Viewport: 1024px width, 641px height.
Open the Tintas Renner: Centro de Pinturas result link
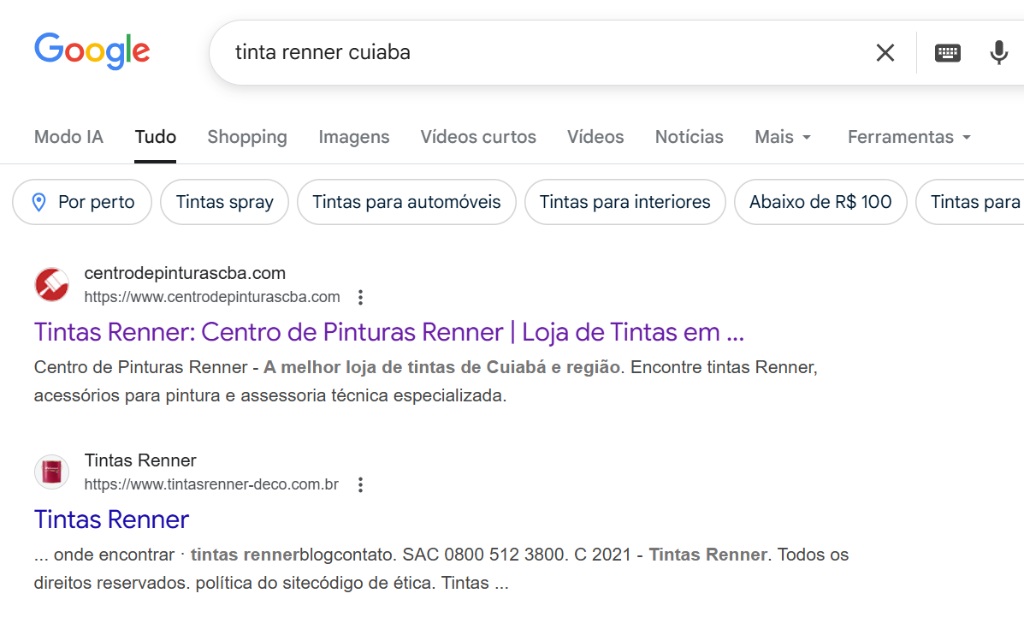point(386,331)
